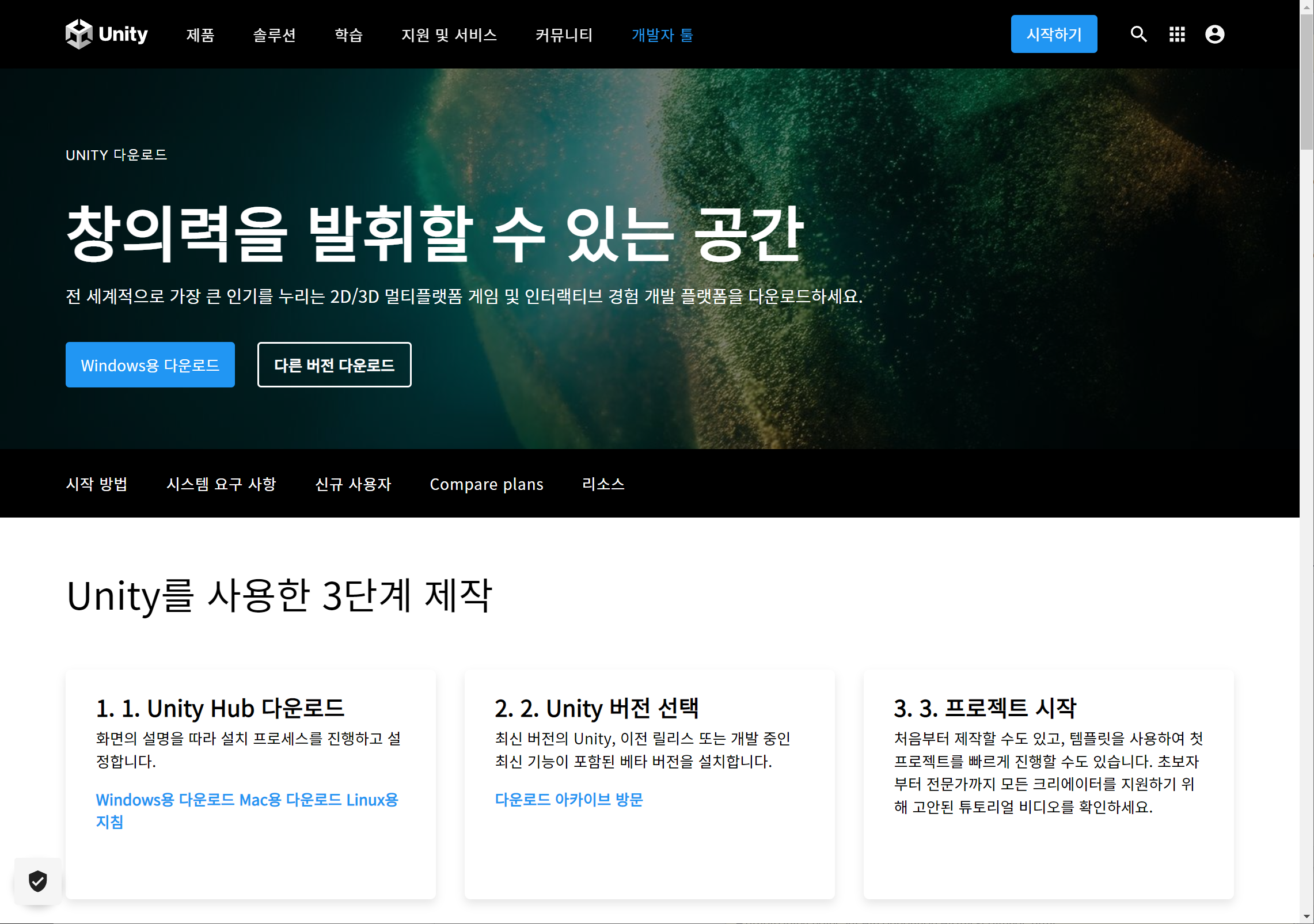Switch to the 시스템 요구 사항 tab
The image size is (1314, 924).
221,484
